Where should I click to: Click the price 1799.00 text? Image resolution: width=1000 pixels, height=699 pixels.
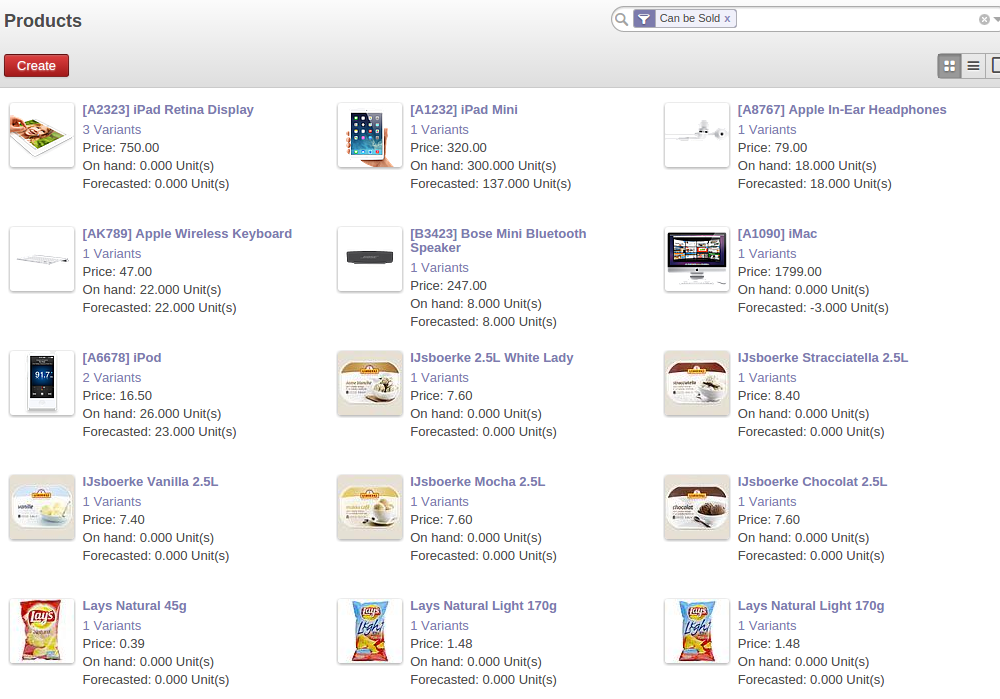779,272
